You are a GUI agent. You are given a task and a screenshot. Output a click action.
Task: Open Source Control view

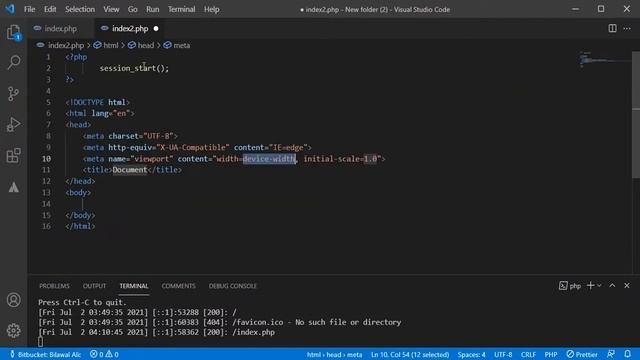click(13, 93)
